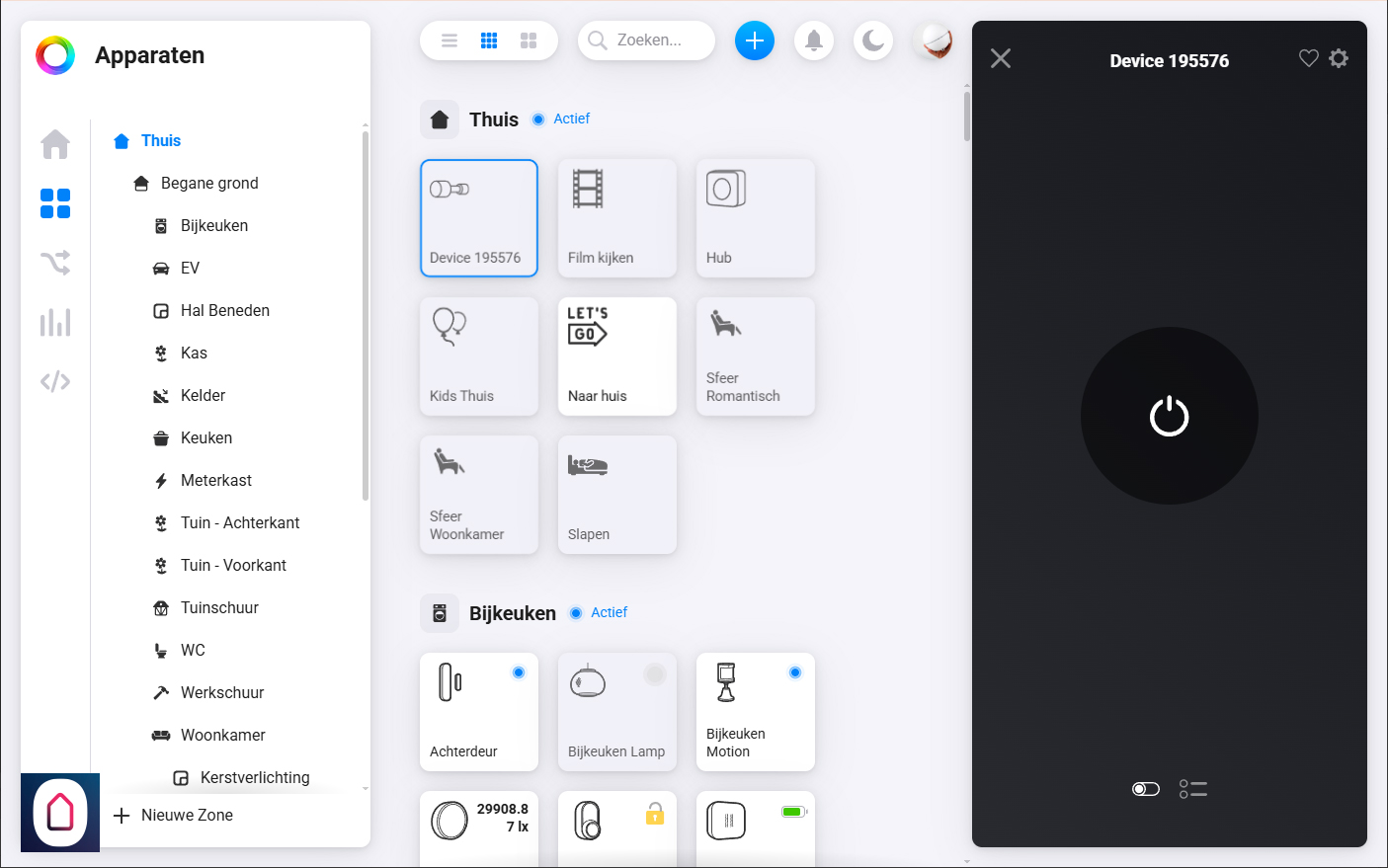
Task: Open Device 195576 settings gear
Action: pyautogui.click(x=1339, y=58)
